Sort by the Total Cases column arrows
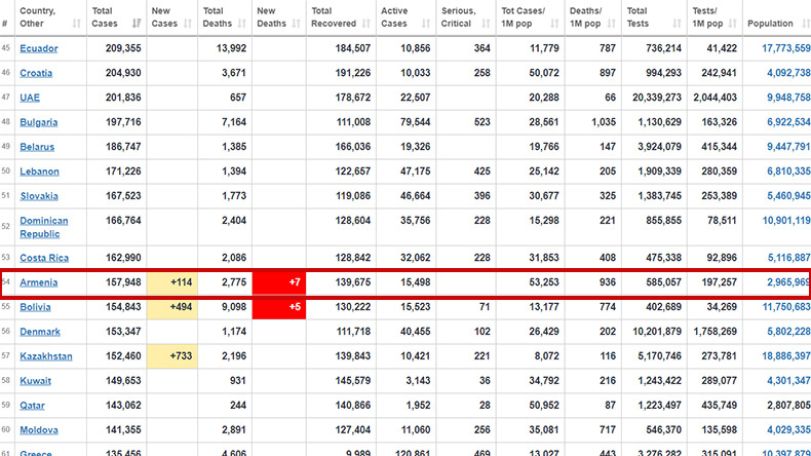Screen dimensions: 811x456 coord(137,23)
